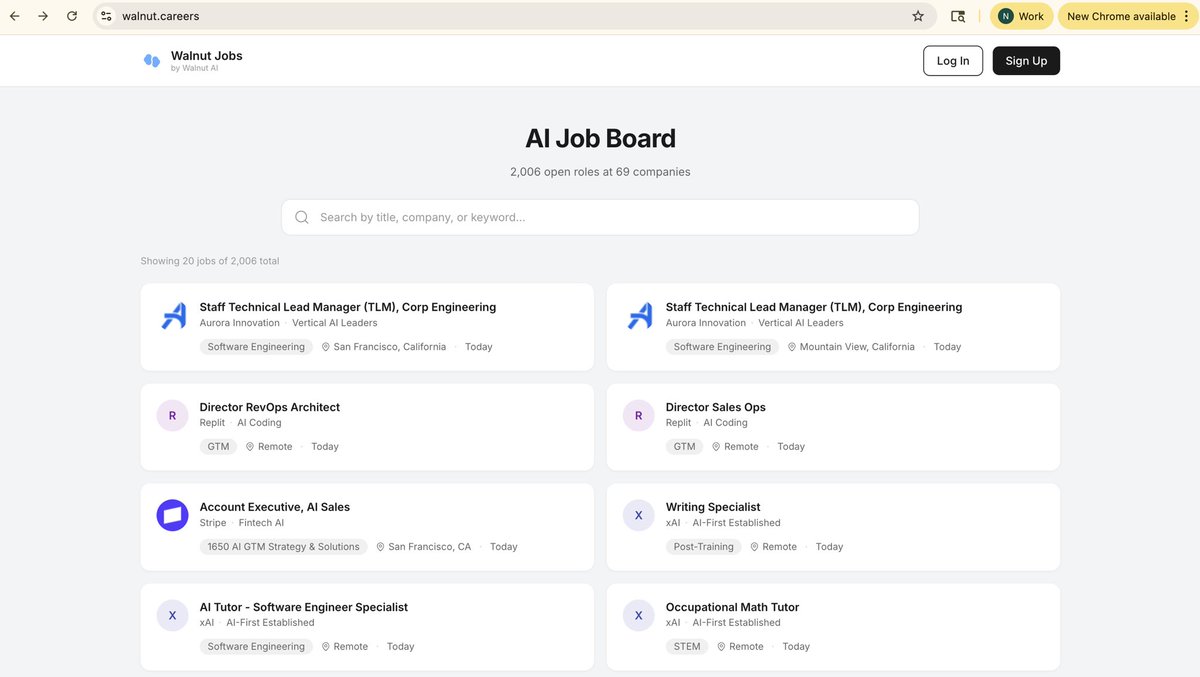Click the reader mode icon in the toolbar

[x=957, y=15]
